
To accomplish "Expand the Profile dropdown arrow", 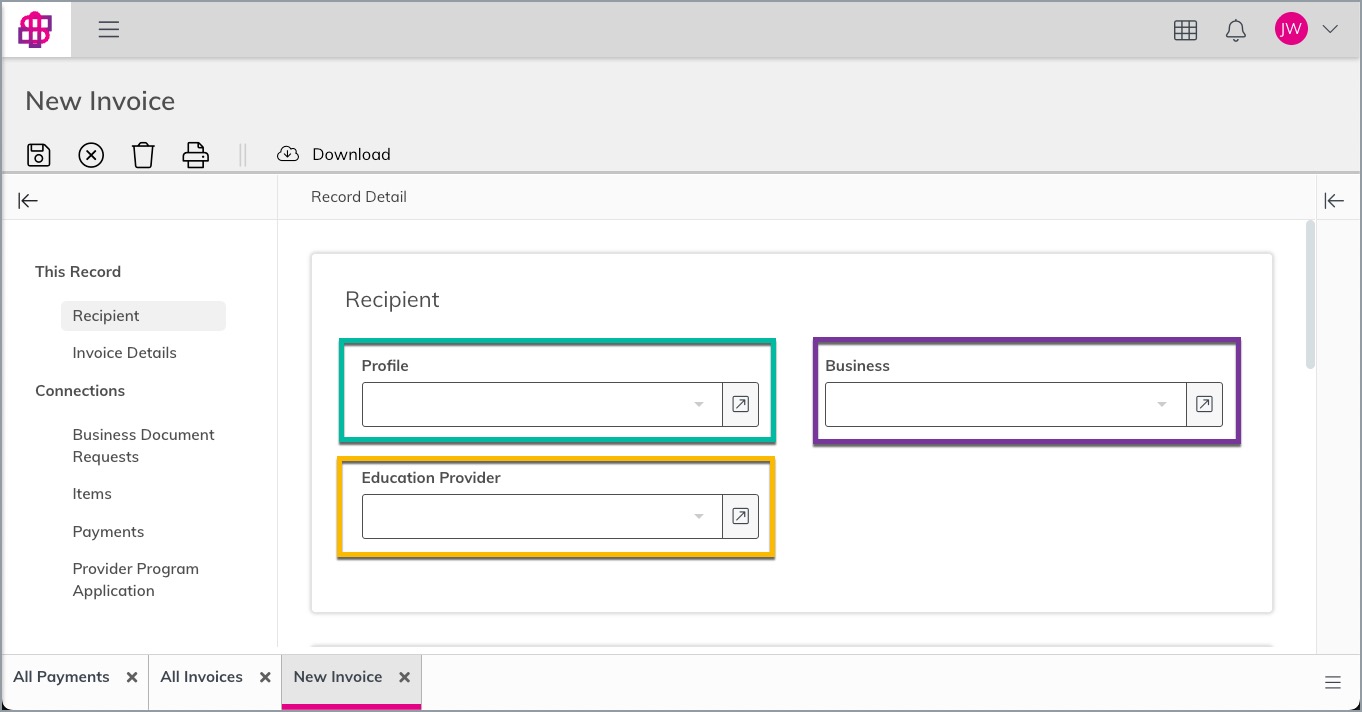I will click(x=699, y=405).
